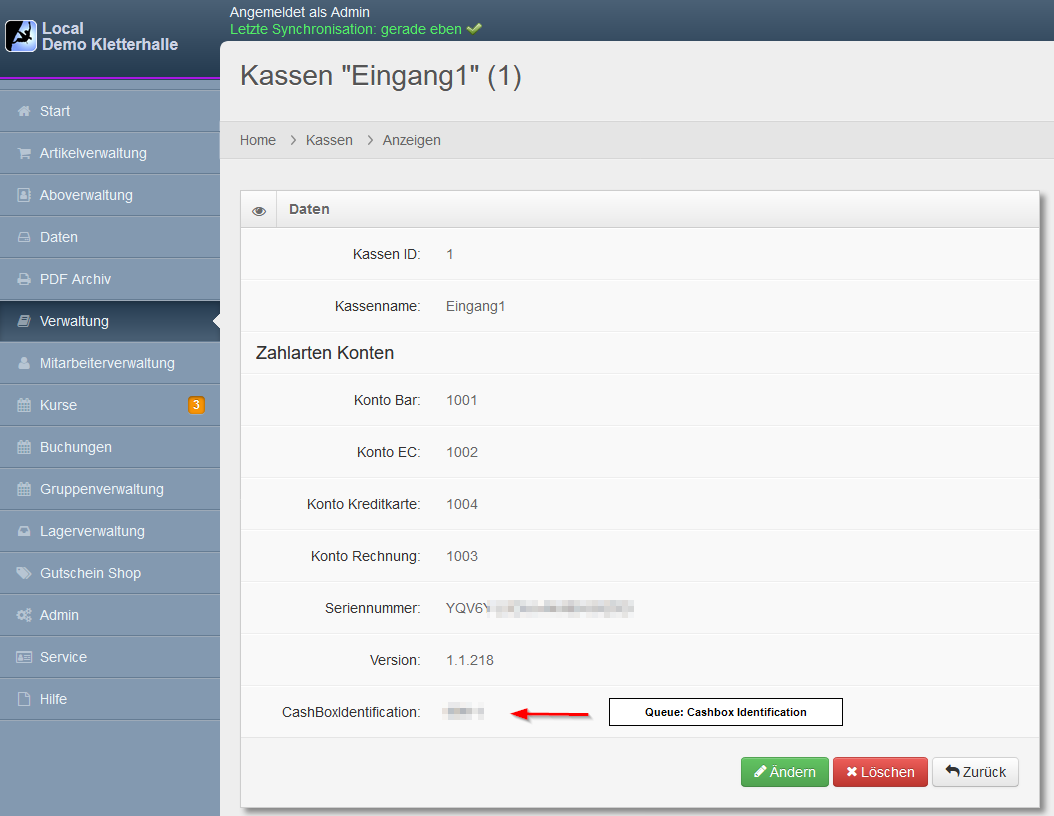Viewport: 1054px width, 816px height.
Task: Click the eye icon in Daten header
Action: pyautogui.click(x=259, y=210)
